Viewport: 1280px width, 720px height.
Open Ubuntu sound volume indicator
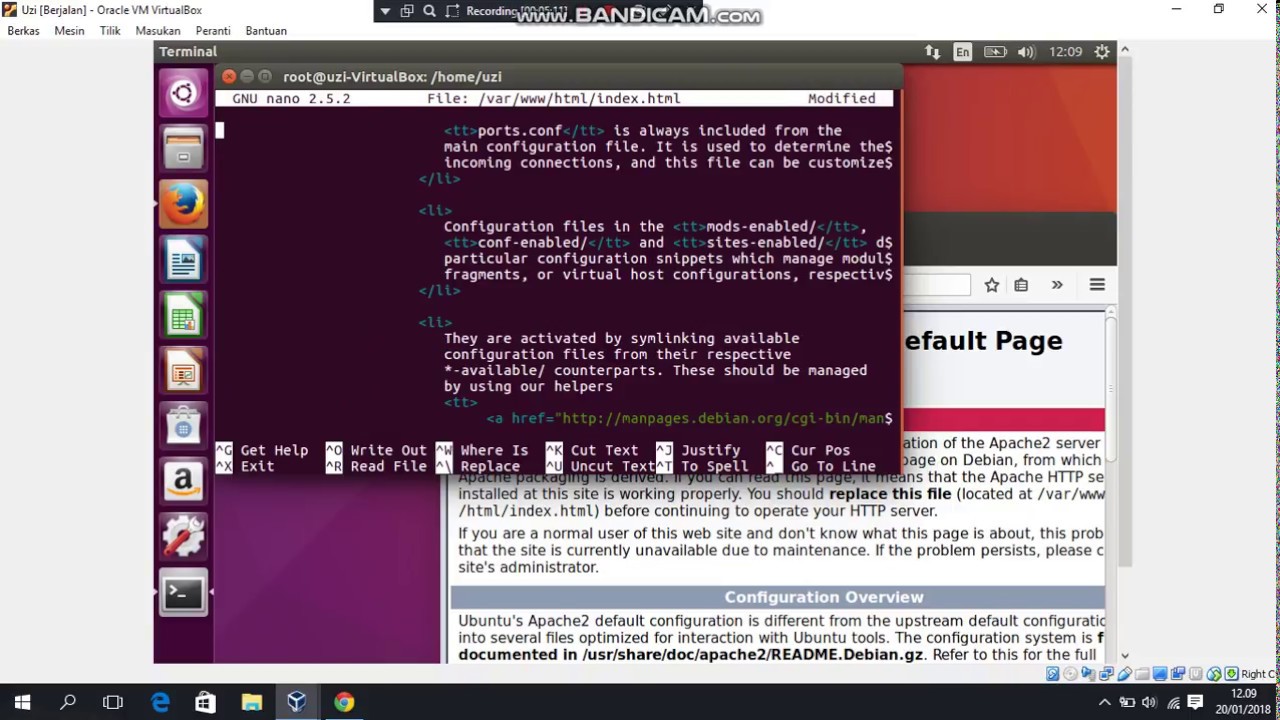click(1026, 51)
